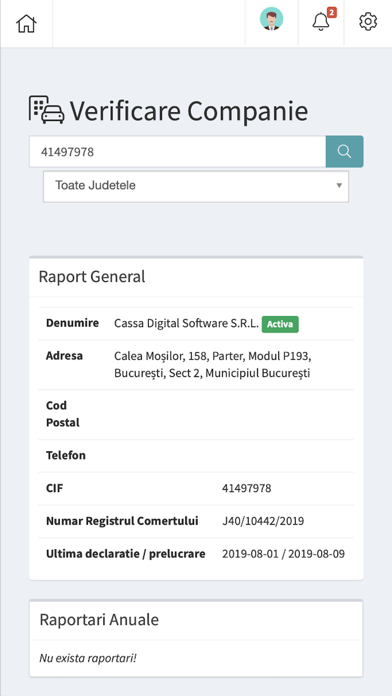The height and width of the screenshot is (696, 392).
Task: Select the Cassa Digital Software S.R.L. name
Action: click(186, 324)
